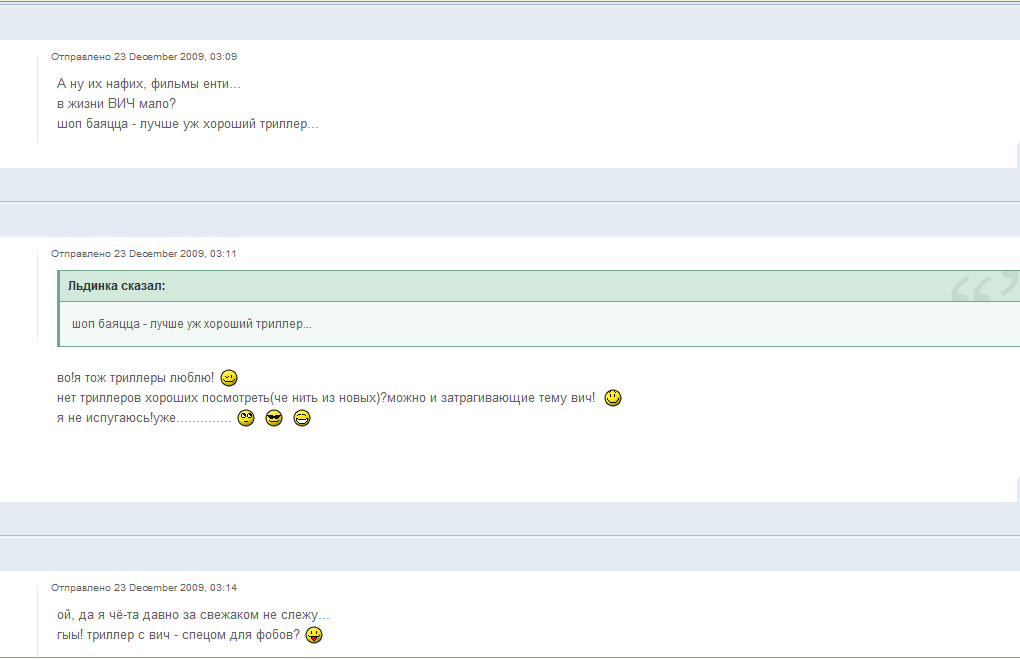This screenshot has width=1020, height=659.
Task: Click the sunglasses cool emoticon
Action: tap(274, 419)
